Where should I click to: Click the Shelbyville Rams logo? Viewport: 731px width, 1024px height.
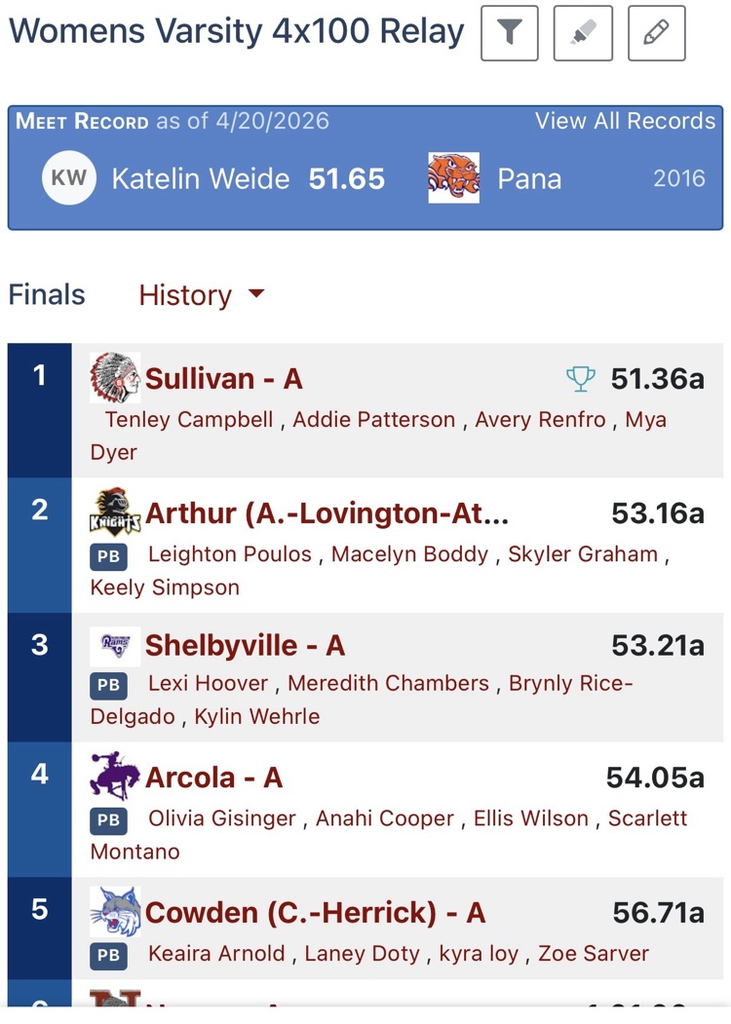[114, 646]
